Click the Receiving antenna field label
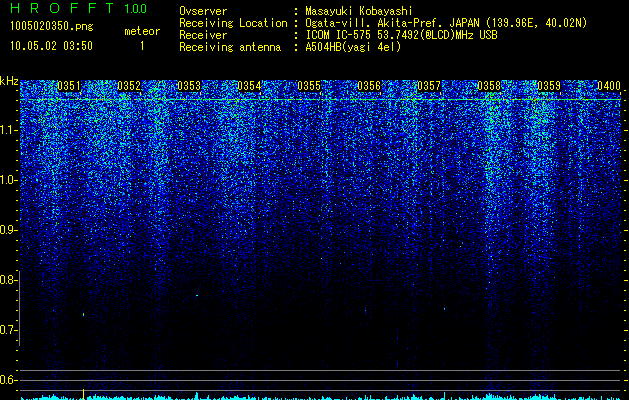The image size is (629, 400). pyautogui.click(x=230, y=47)
